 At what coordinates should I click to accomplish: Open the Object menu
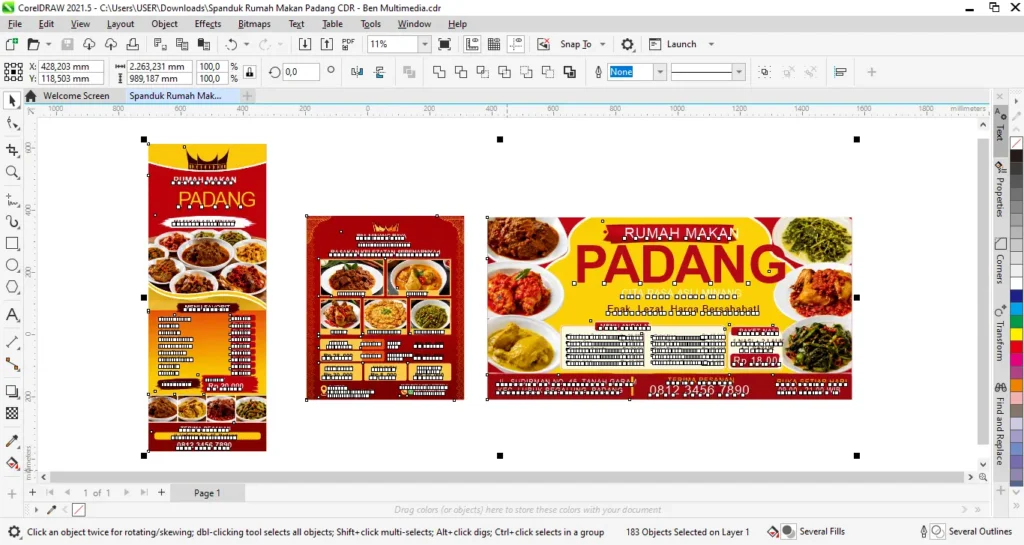coord(164,24)
